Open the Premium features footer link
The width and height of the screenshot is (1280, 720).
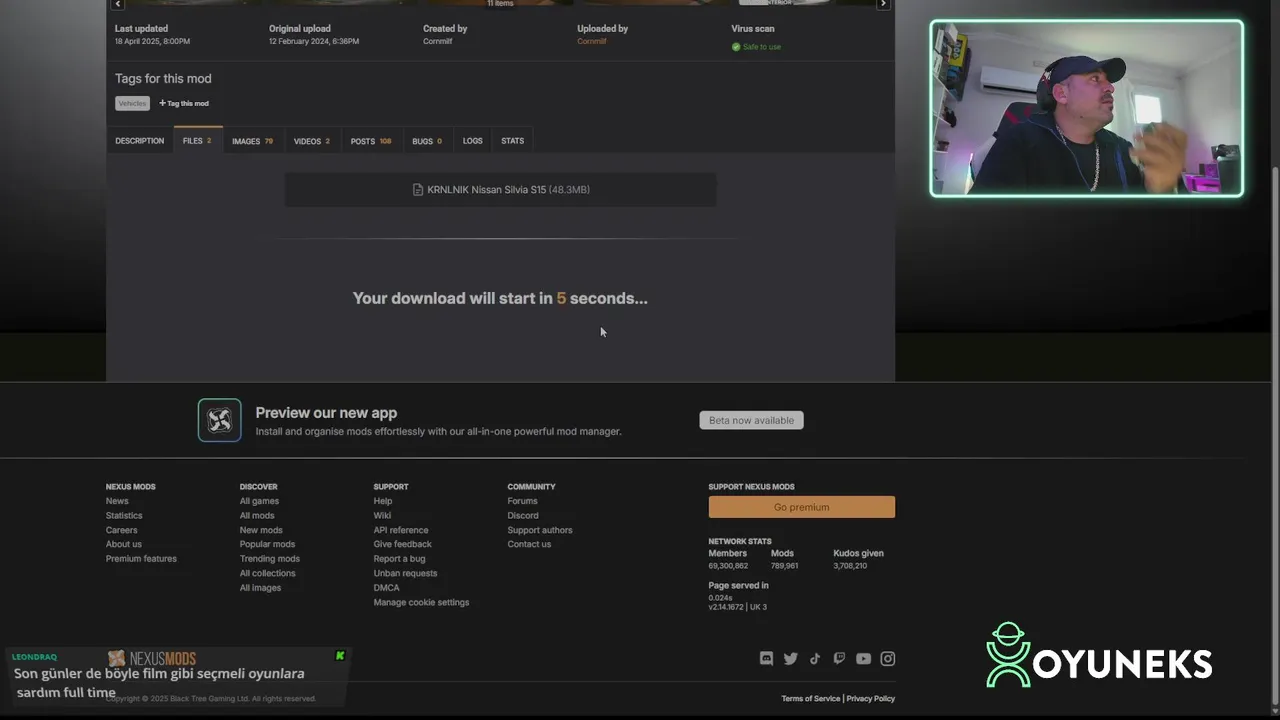[141, 559]
